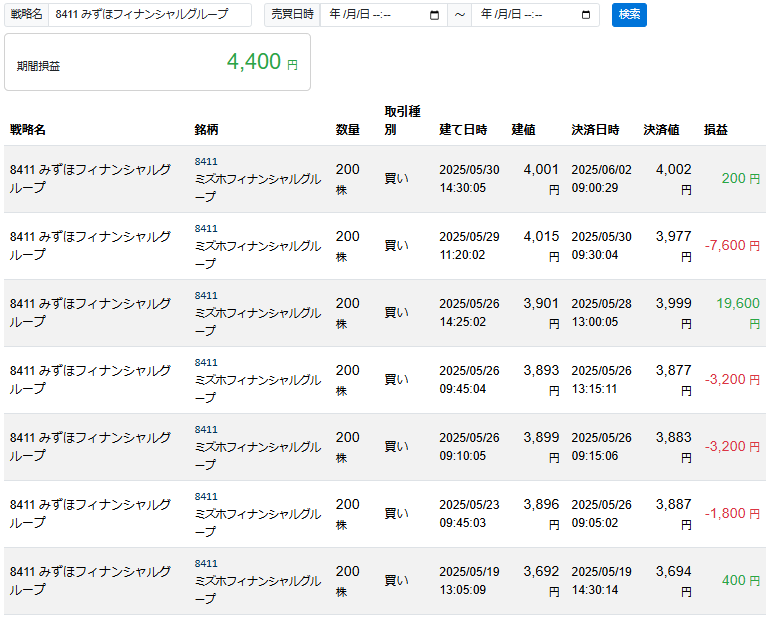Click the 建て日時 column header

(463, 130)
